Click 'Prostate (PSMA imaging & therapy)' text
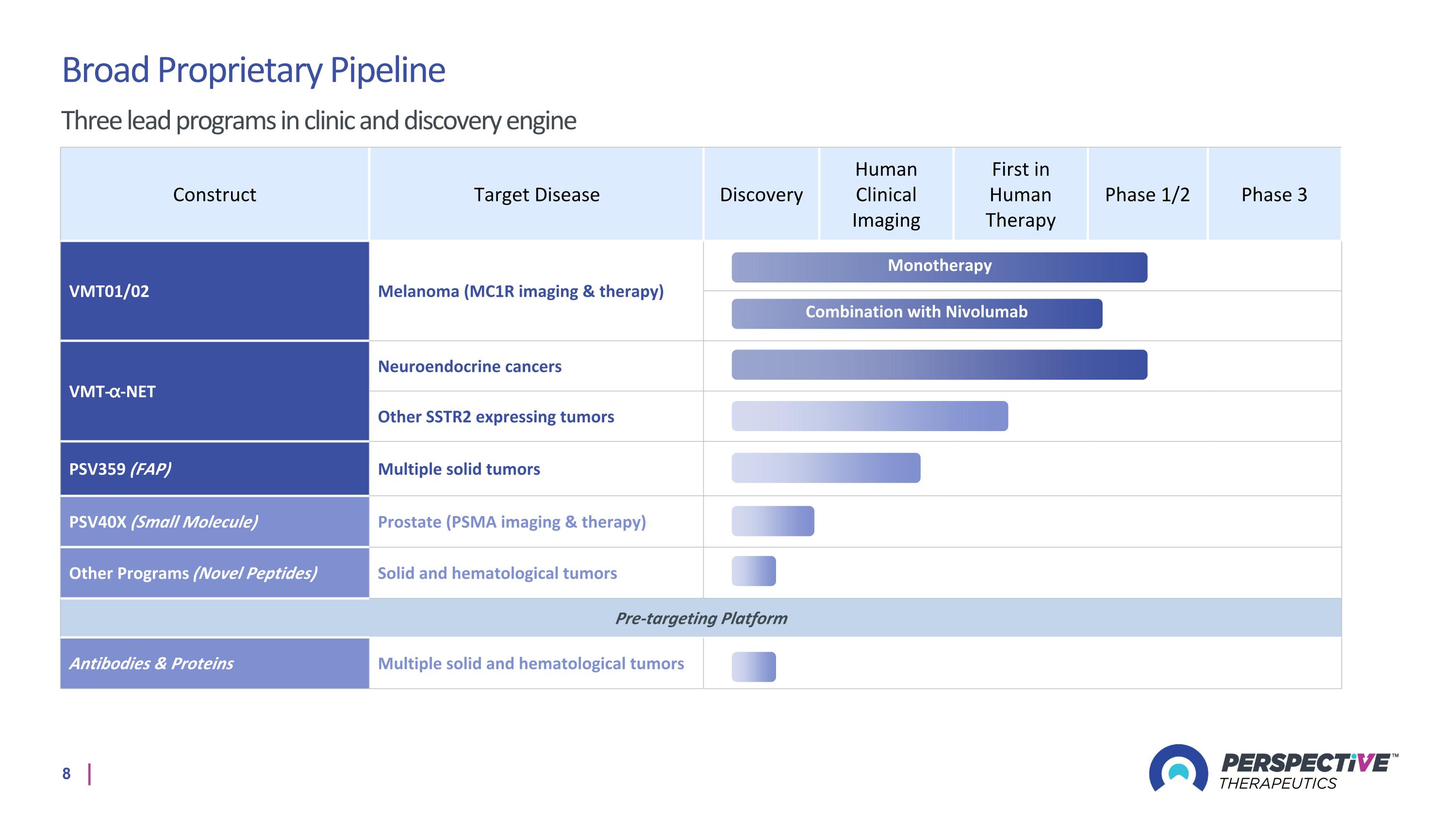The image size is (1456, 819). pos(512,522)
